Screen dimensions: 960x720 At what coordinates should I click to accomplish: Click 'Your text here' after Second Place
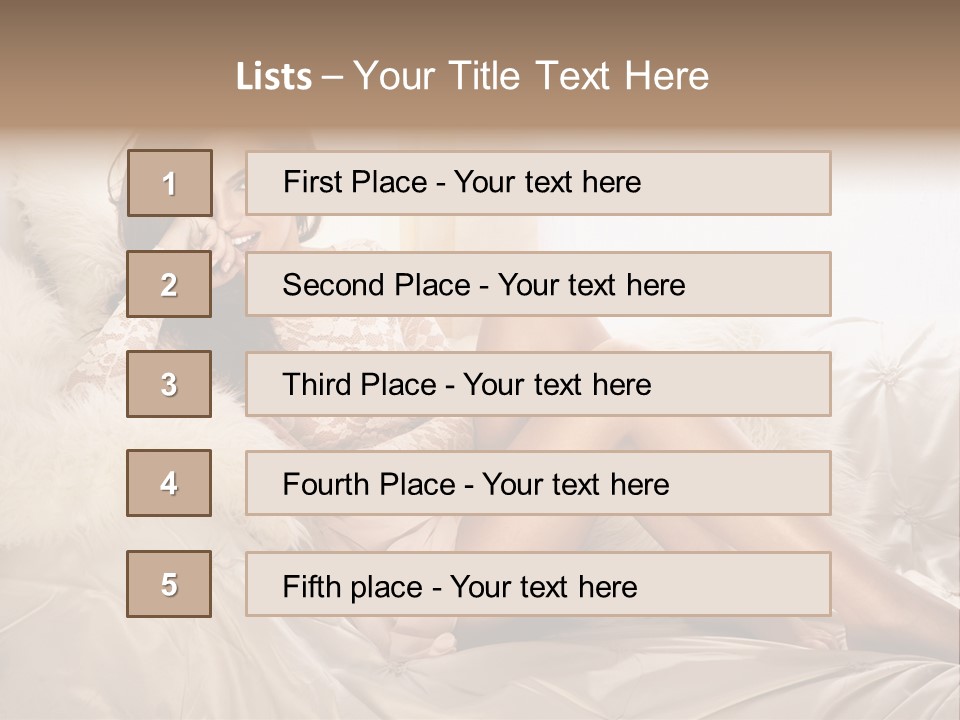click(x=591, y=285)
